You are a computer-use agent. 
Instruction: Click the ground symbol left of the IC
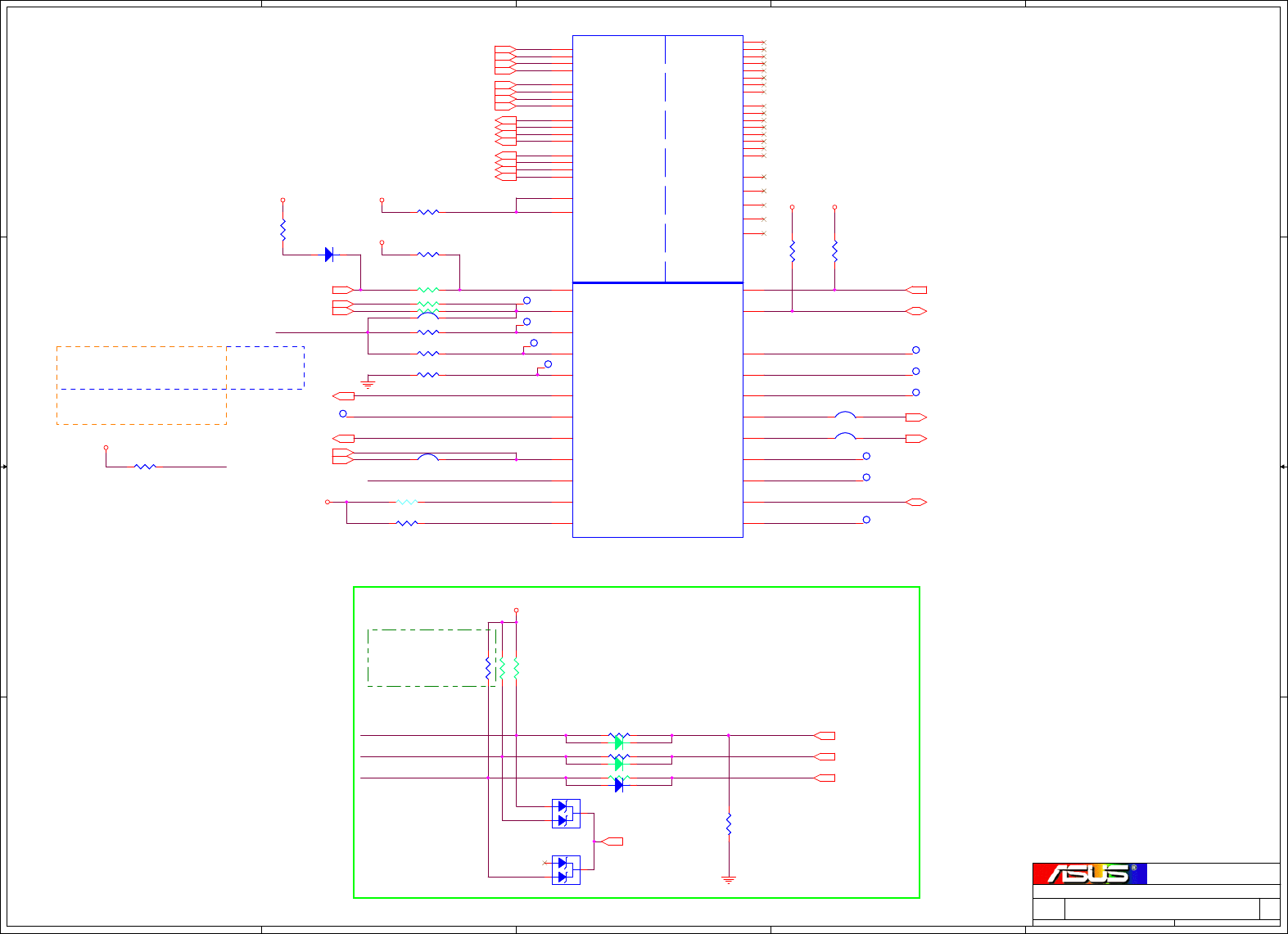click(368, 384)
